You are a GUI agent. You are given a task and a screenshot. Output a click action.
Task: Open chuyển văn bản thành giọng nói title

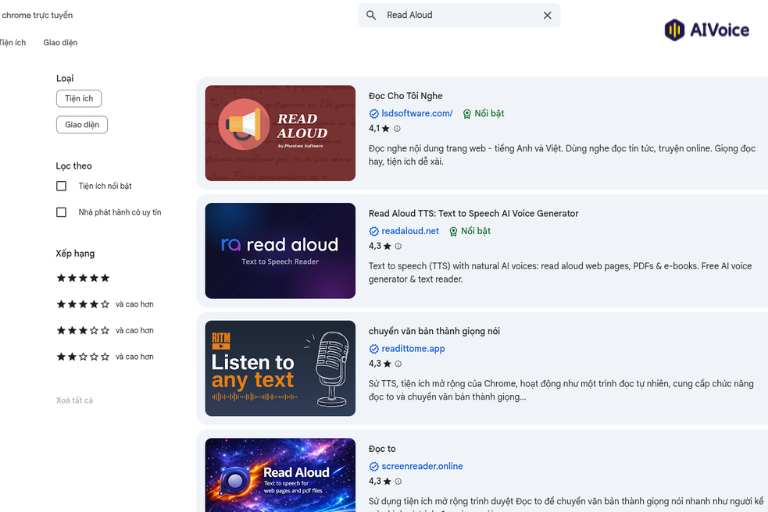click(x=434, y=331)
